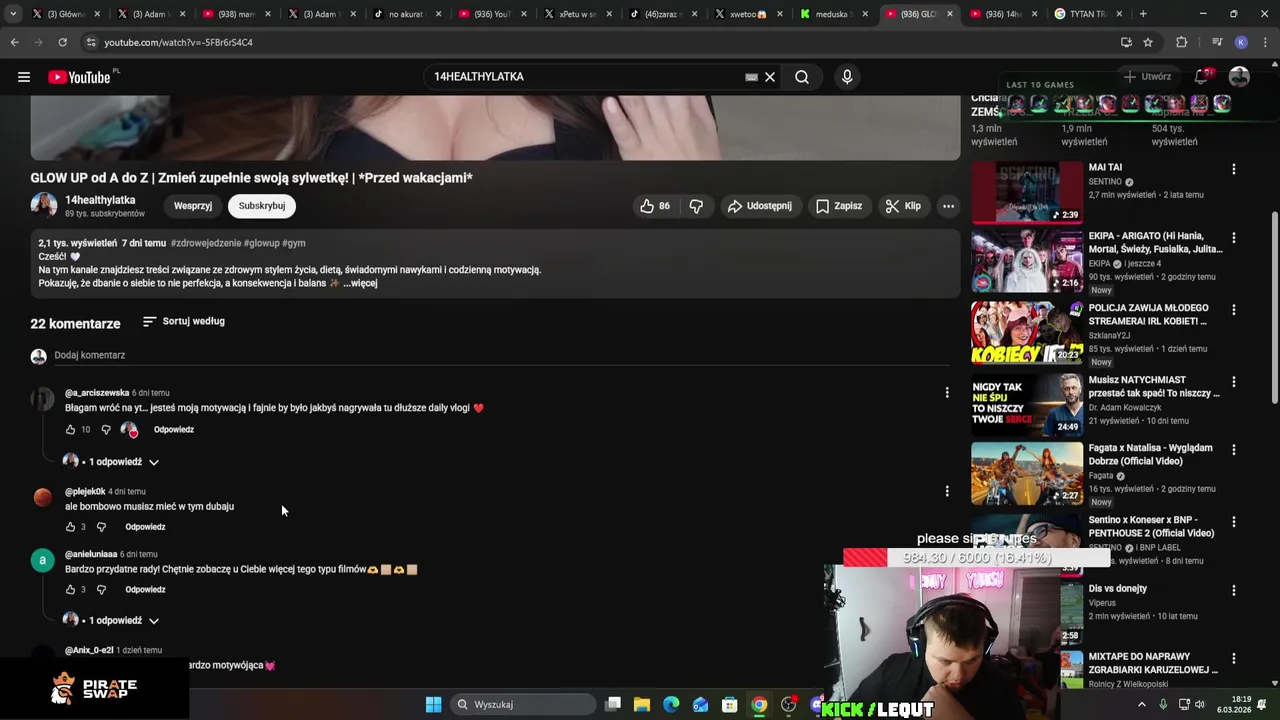Expand description with ...więcej

coord(360,283)
